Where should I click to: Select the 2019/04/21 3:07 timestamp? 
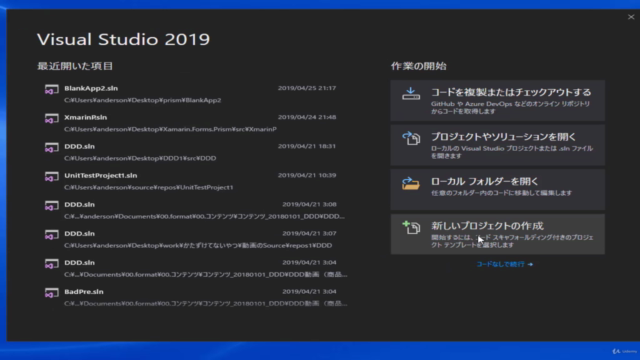click(x=309, y=233)
